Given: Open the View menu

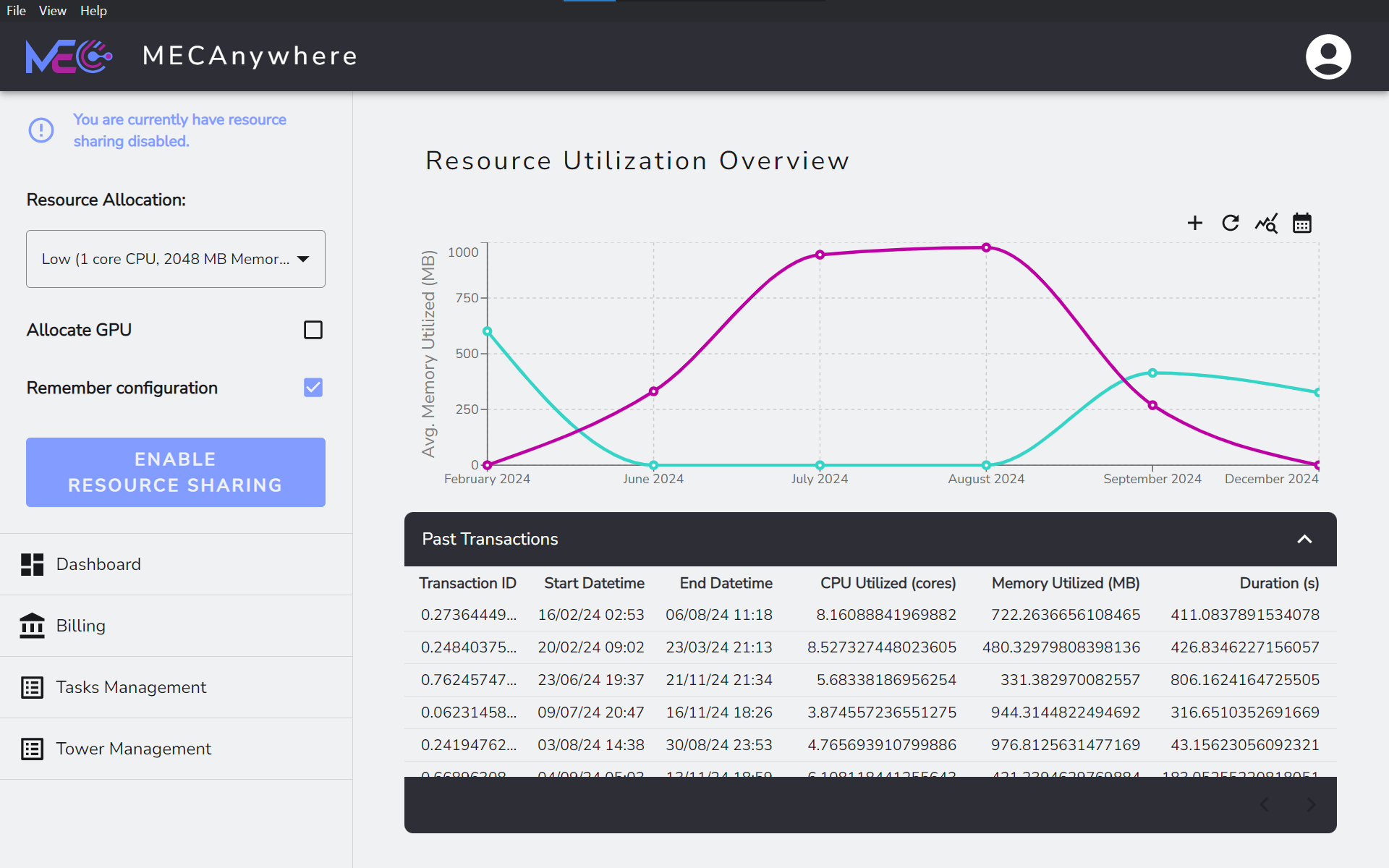Looking at the screenshot, I should click(53, 11).
